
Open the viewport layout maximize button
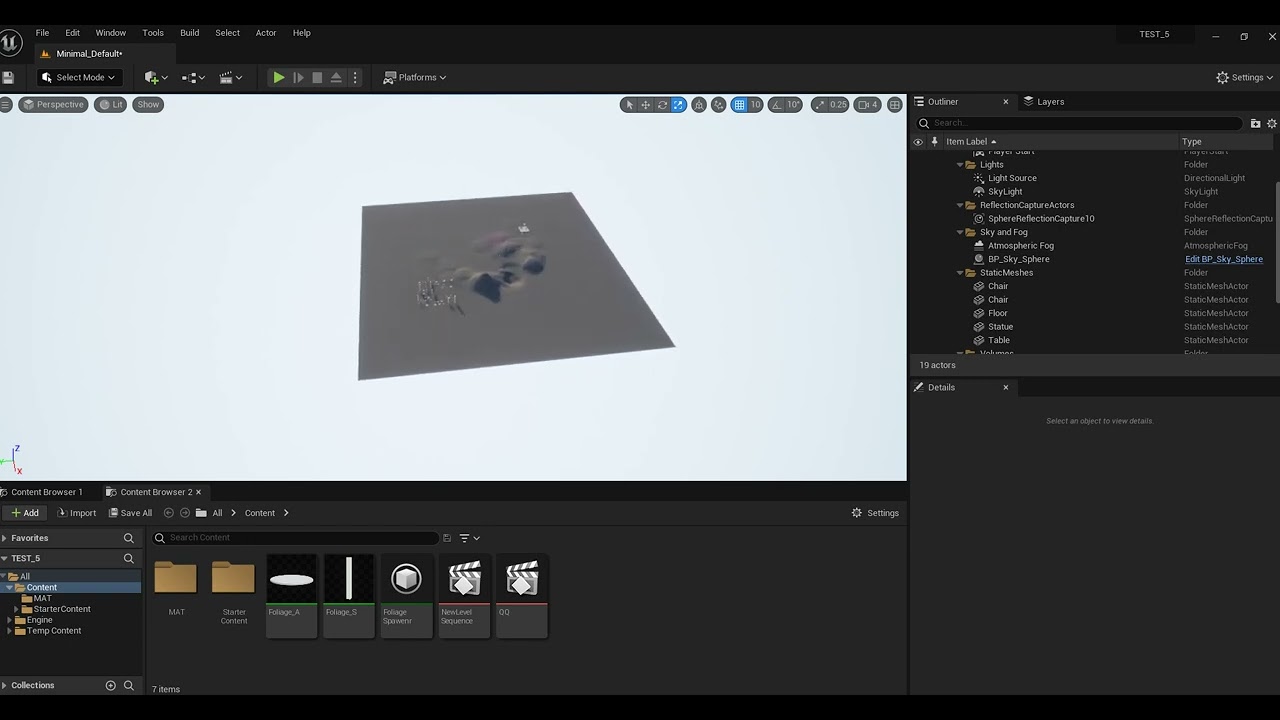(x=895, y=104)
